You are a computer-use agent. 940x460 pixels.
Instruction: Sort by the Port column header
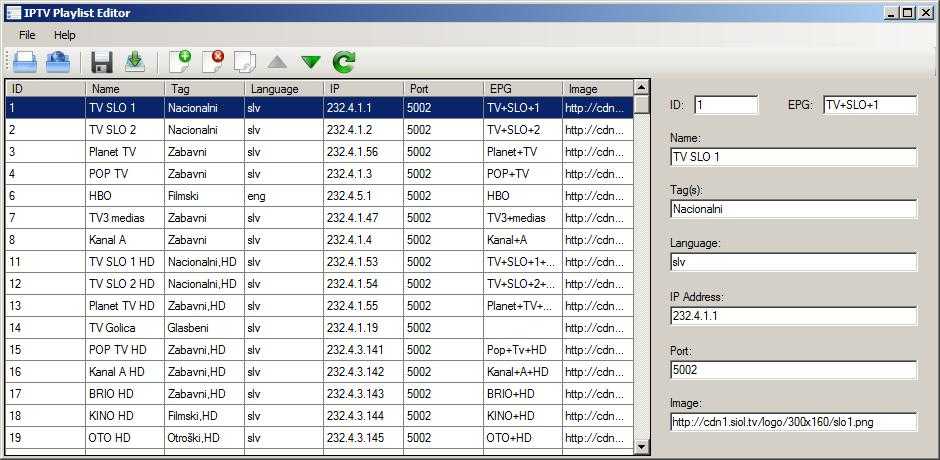443,89
